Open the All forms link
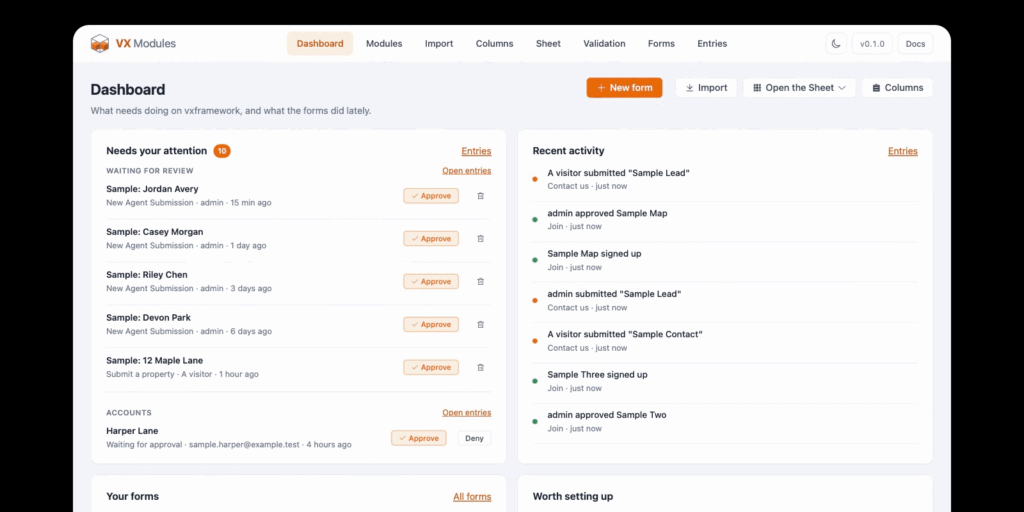1024x512 pixels. click(472, 497)
